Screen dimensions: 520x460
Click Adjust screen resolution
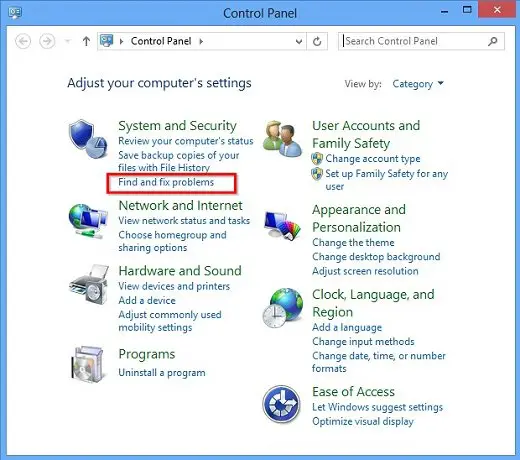click(365, 271)
